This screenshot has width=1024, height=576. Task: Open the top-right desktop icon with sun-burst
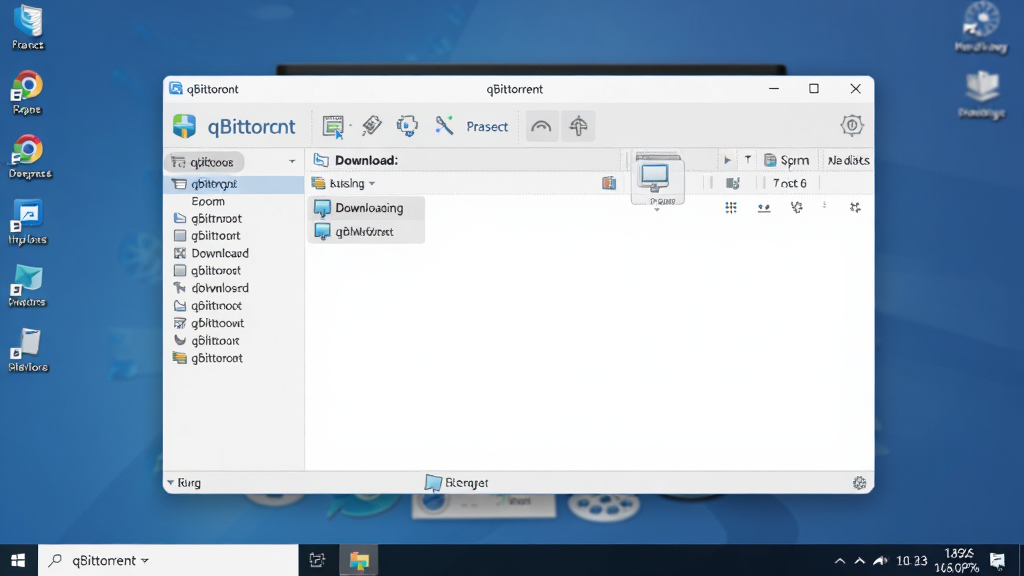[x=981, y=27]
